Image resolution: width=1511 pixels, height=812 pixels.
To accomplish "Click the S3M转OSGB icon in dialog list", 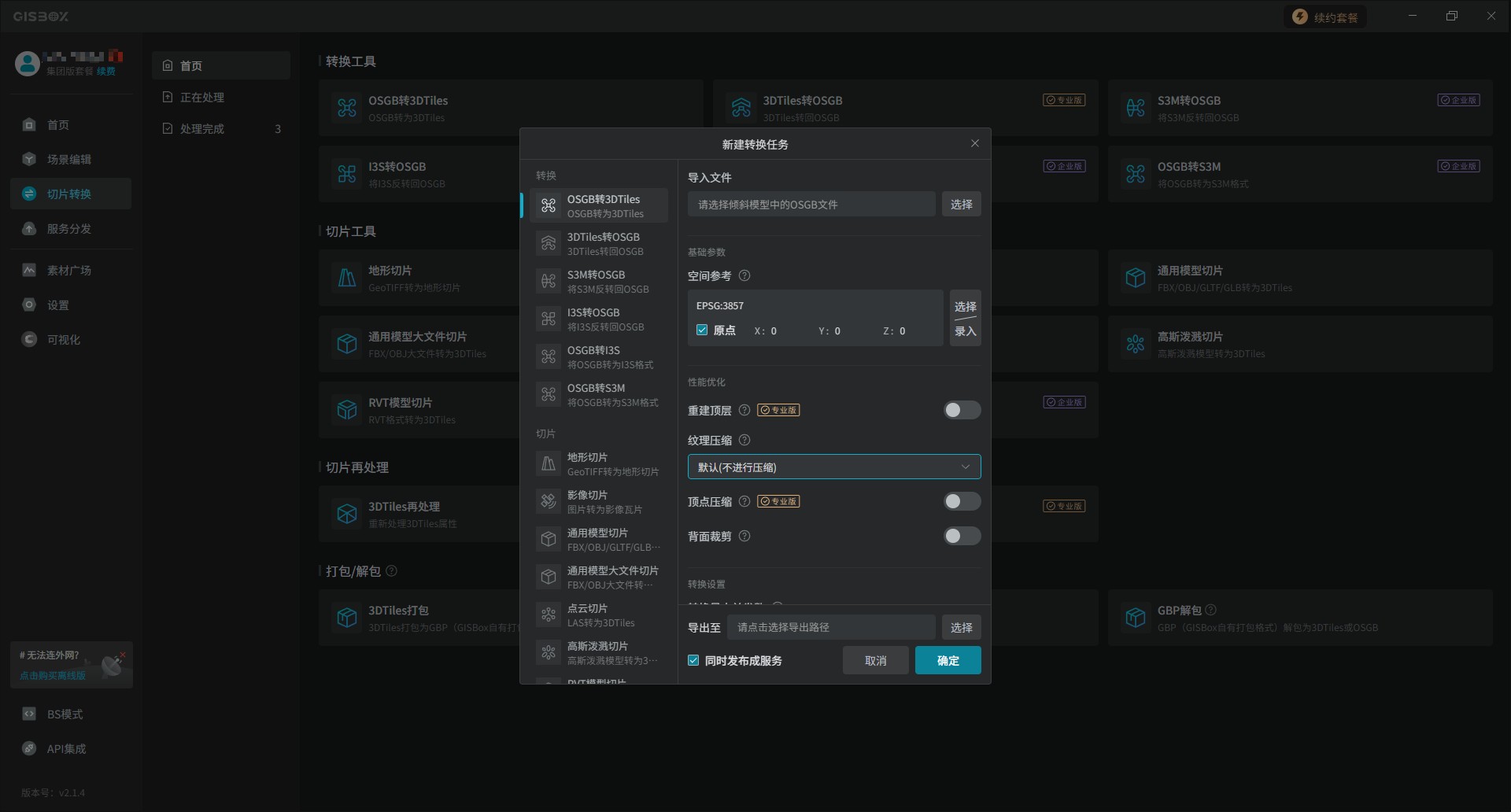I will tap(549, 282).
